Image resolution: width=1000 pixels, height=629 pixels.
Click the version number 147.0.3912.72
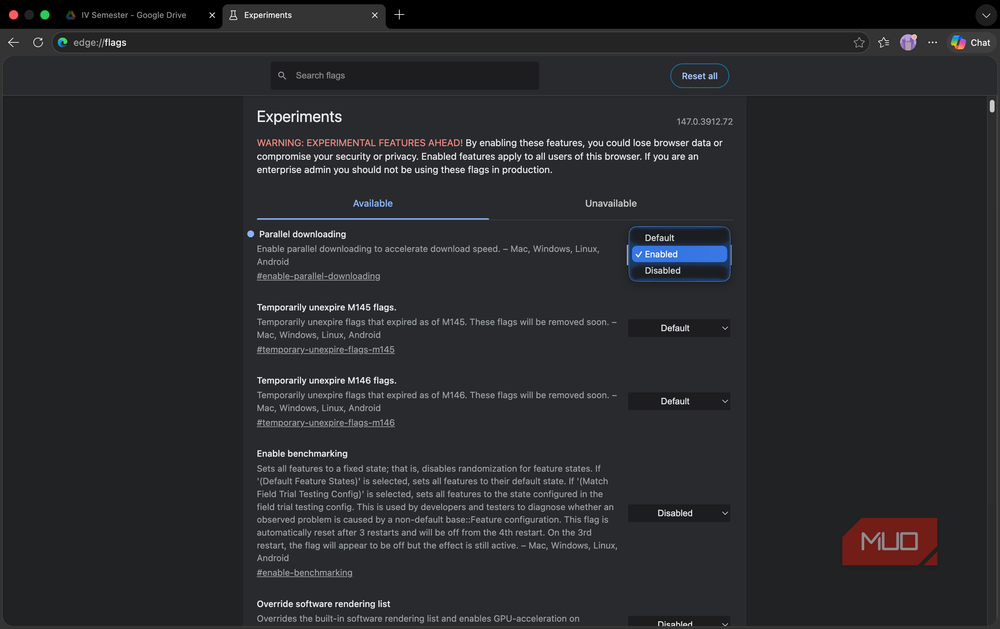click(x=704, y=121)
